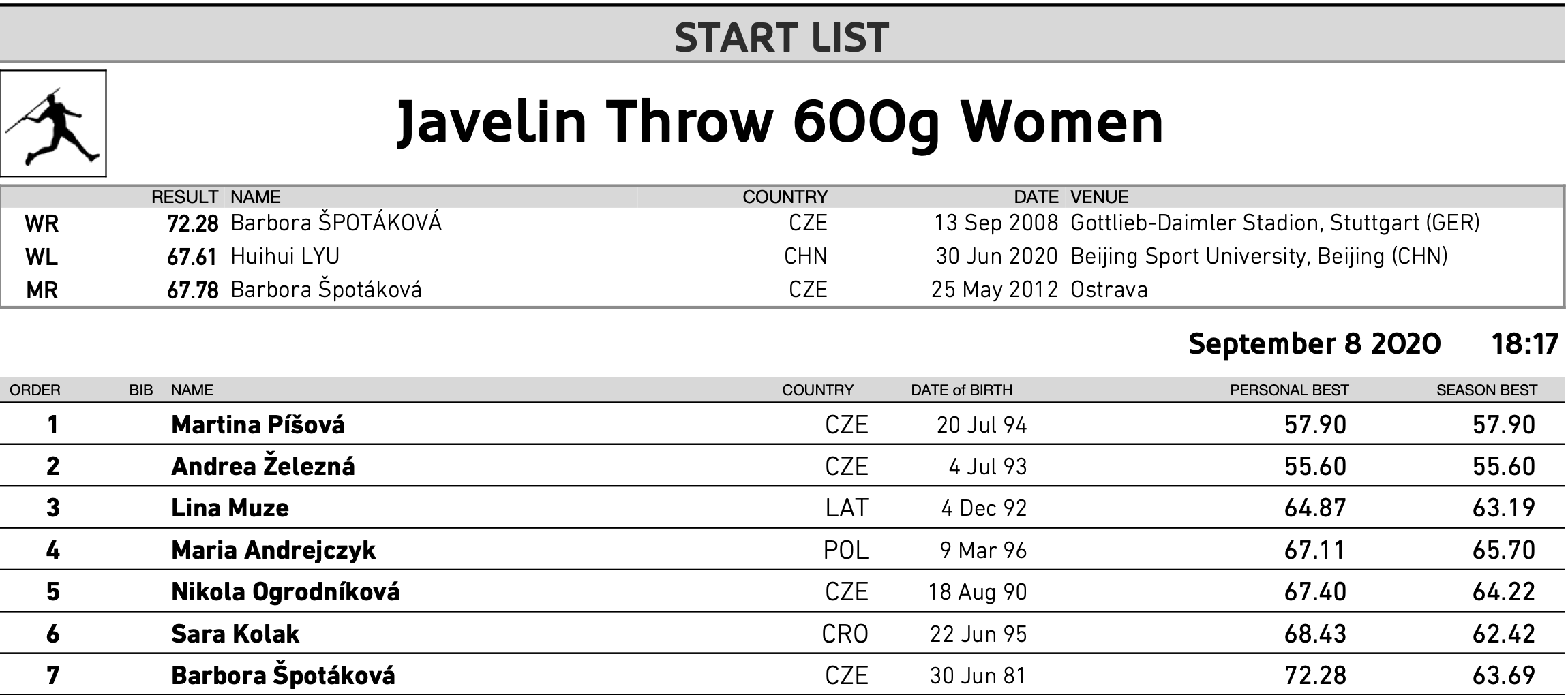Click athlete name Martina Píšová
Viewport: 1568px width, 695px height.
point(258,424)
